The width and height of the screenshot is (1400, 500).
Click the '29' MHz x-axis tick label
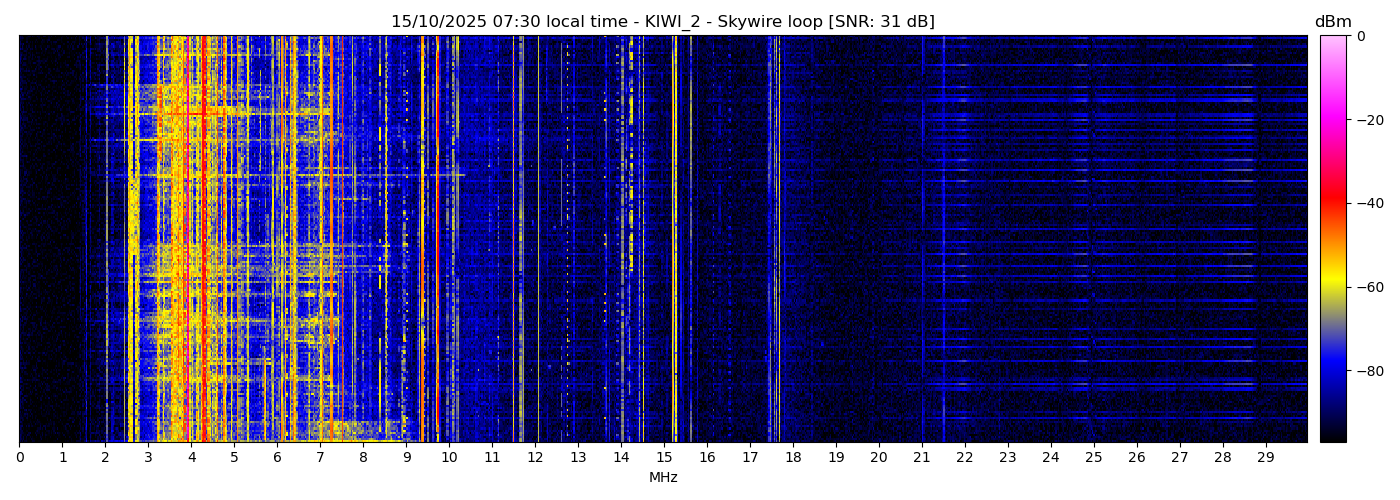click(x=1265, y=457)
